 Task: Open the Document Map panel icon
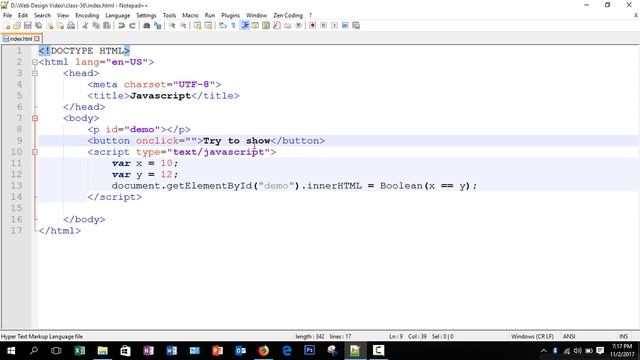click(x=266, y=26)
